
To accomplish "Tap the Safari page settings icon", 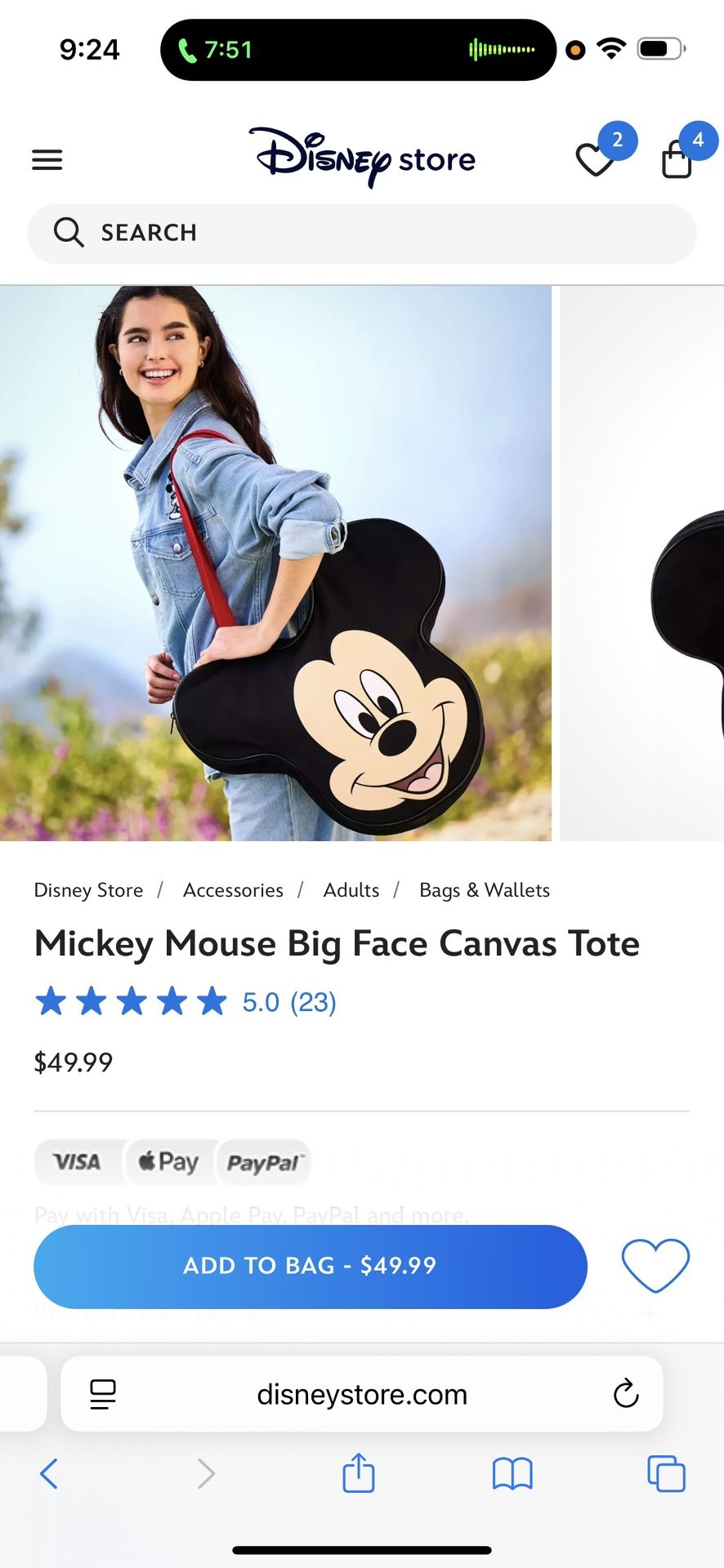I will [x=103, y=1394].
